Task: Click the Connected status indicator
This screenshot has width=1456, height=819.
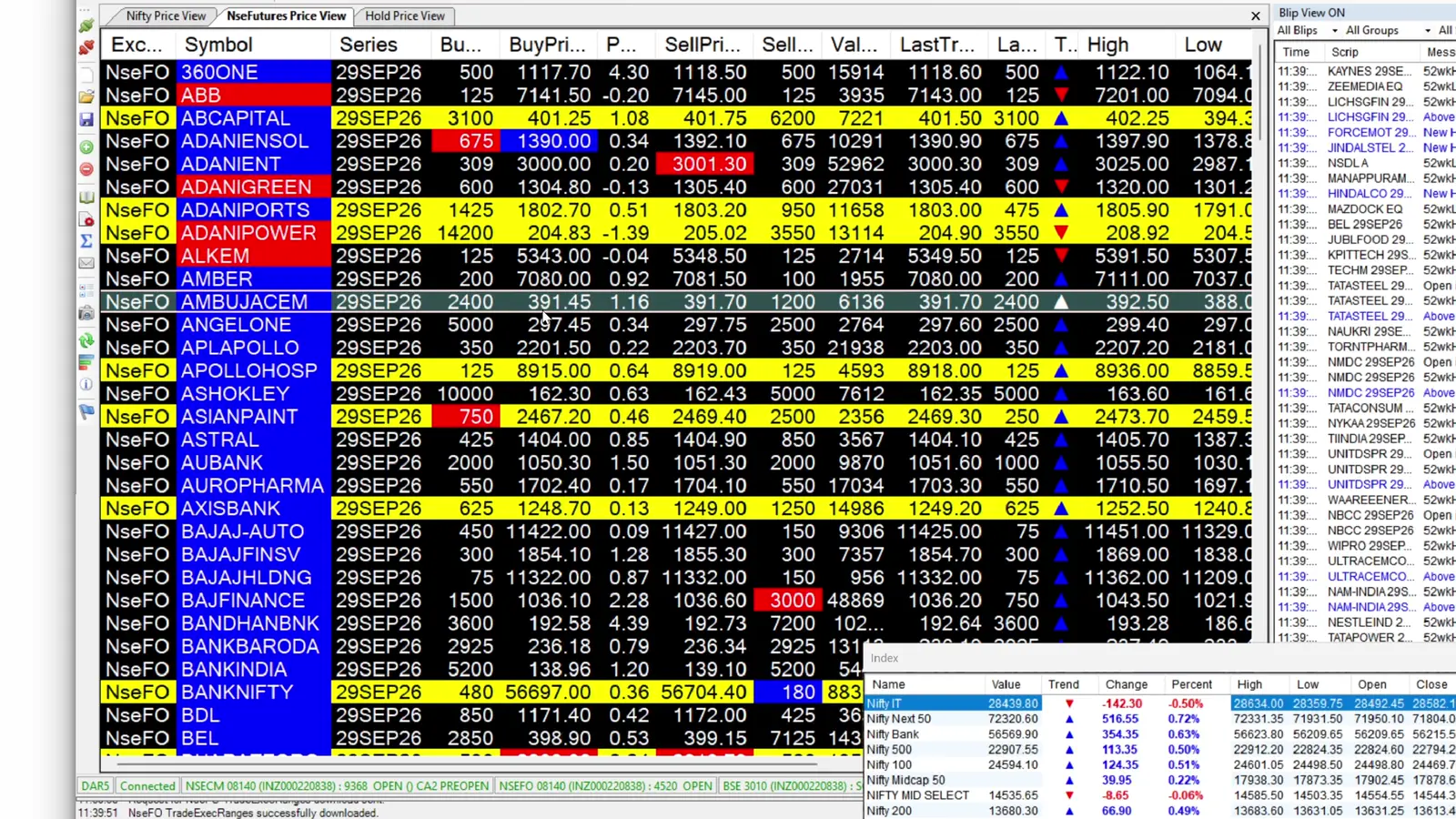Action: tap(147, 786)
